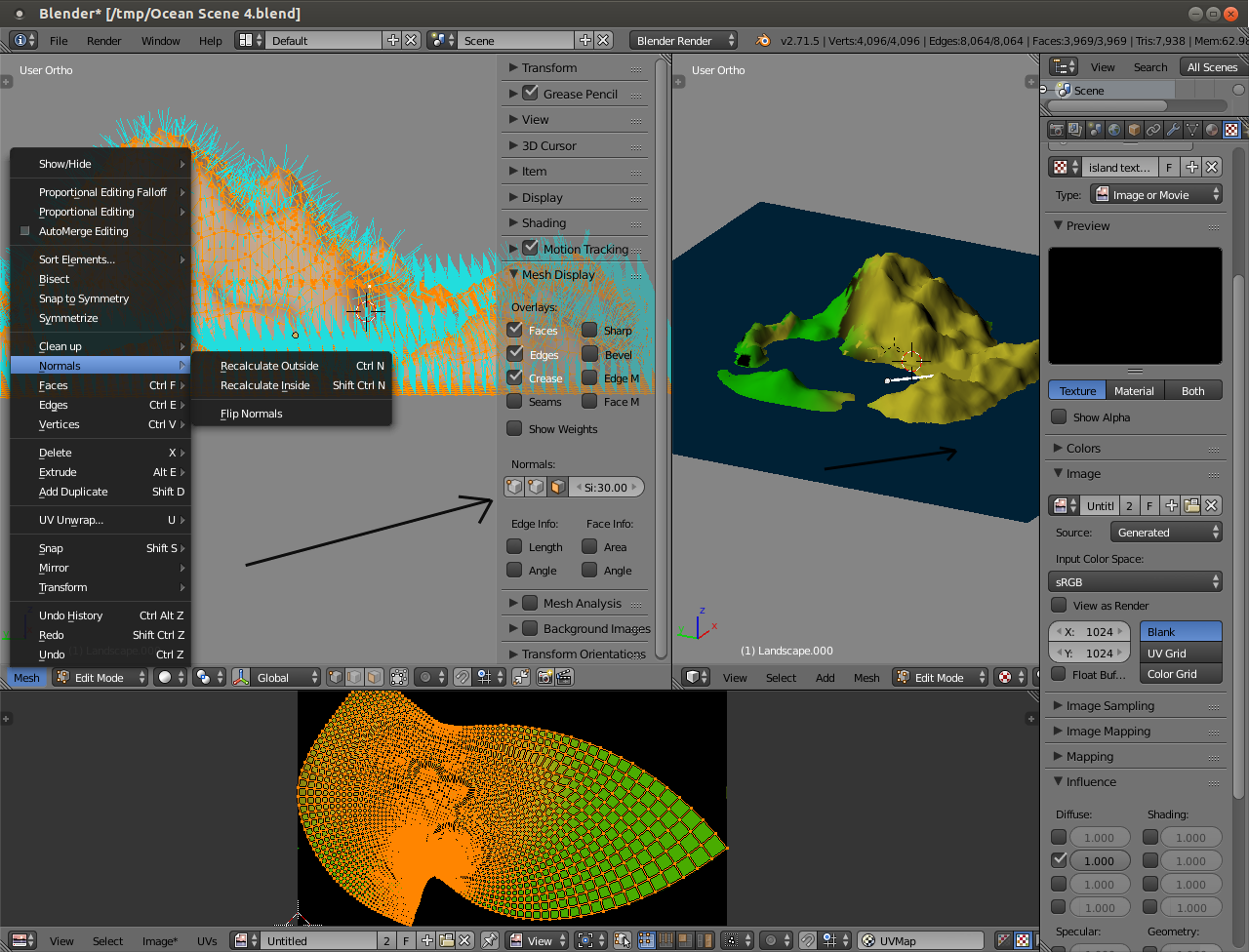
Task: Show face normals display icon
Action: click(557, 487)
